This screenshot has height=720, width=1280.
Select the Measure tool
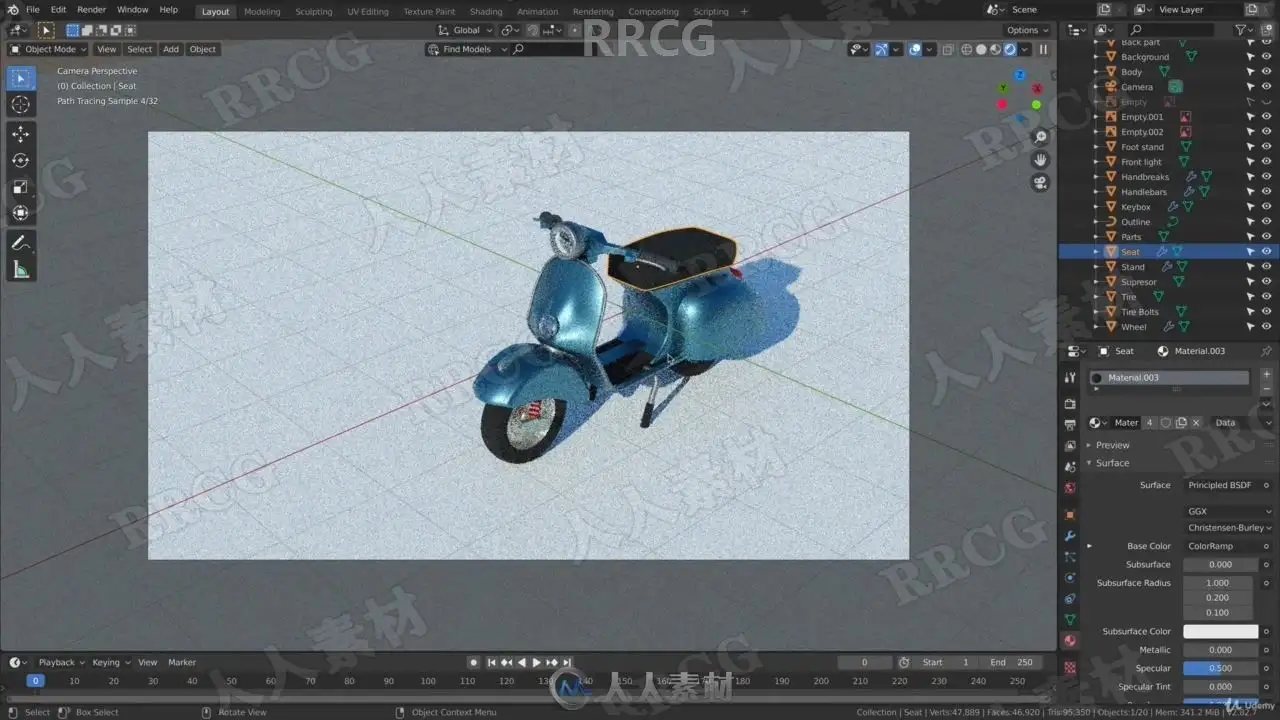tap(21, 270)
